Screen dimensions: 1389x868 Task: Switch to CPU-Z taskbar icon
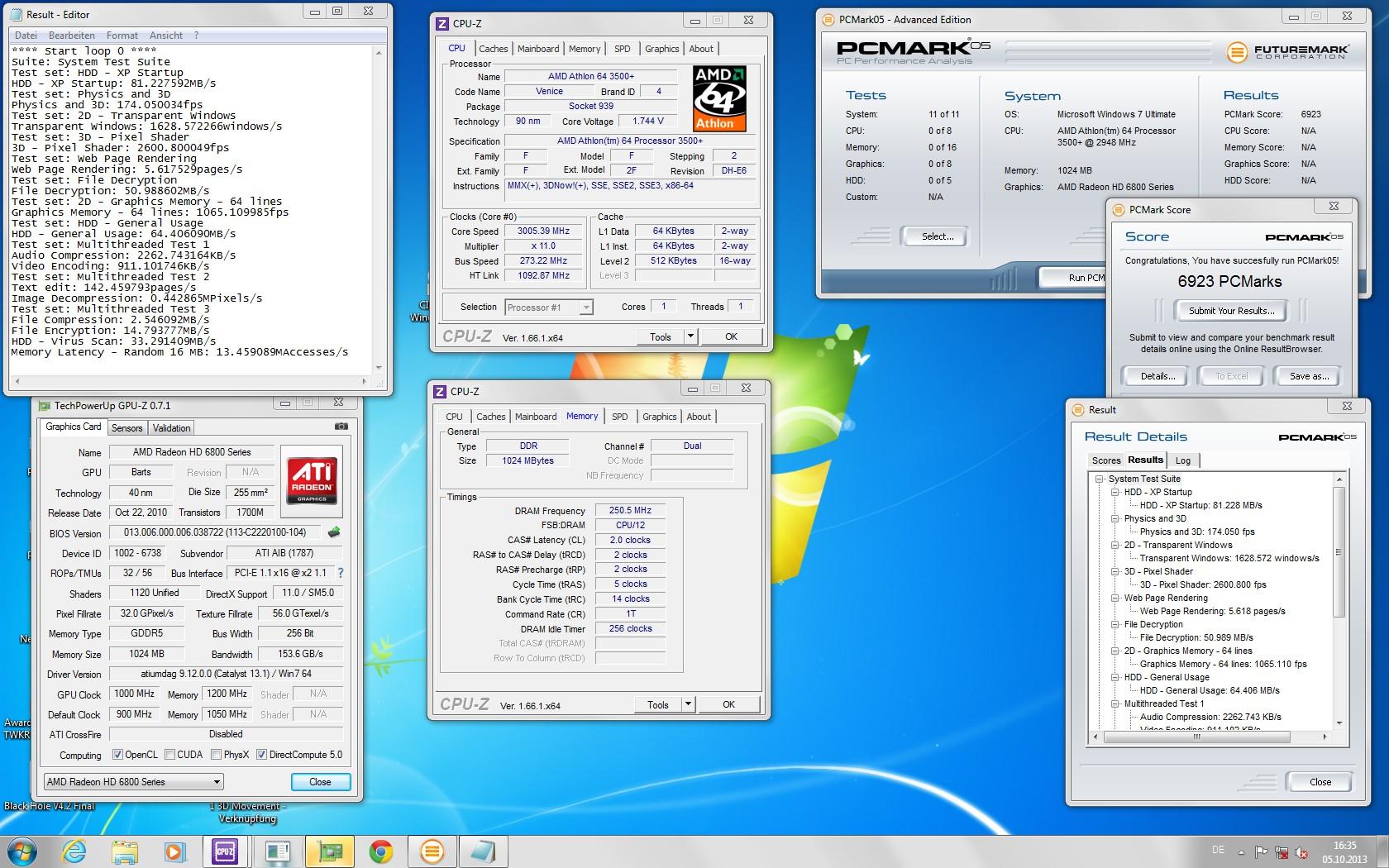coord(225,851)
